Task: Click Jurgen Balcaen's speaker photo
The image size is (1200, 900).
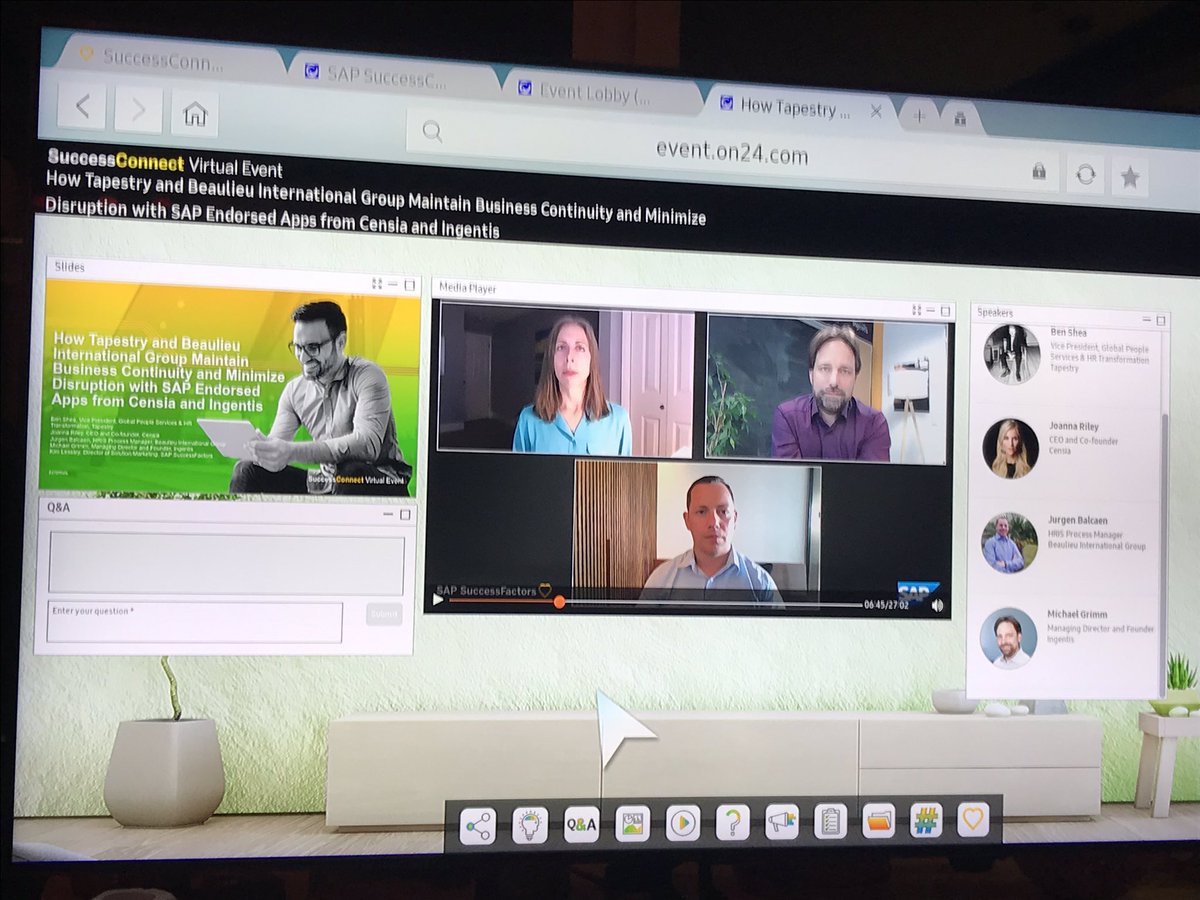Action: click(1009, 543)
